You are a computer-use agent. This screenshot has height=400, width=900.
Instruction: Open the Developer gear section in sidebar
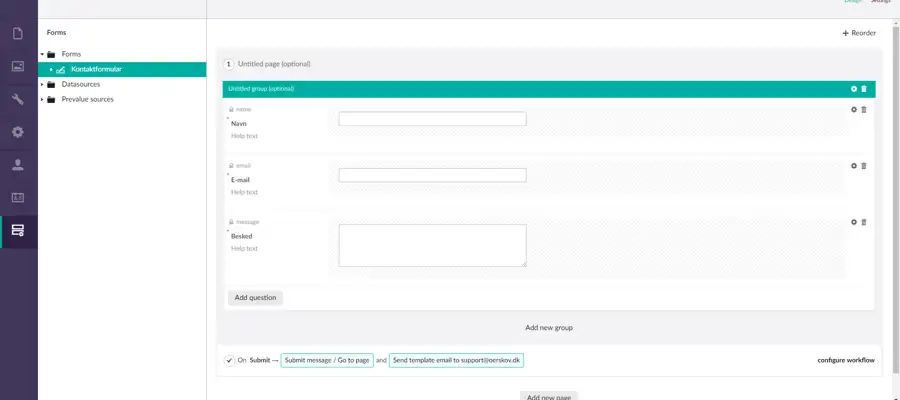(18, 132)
